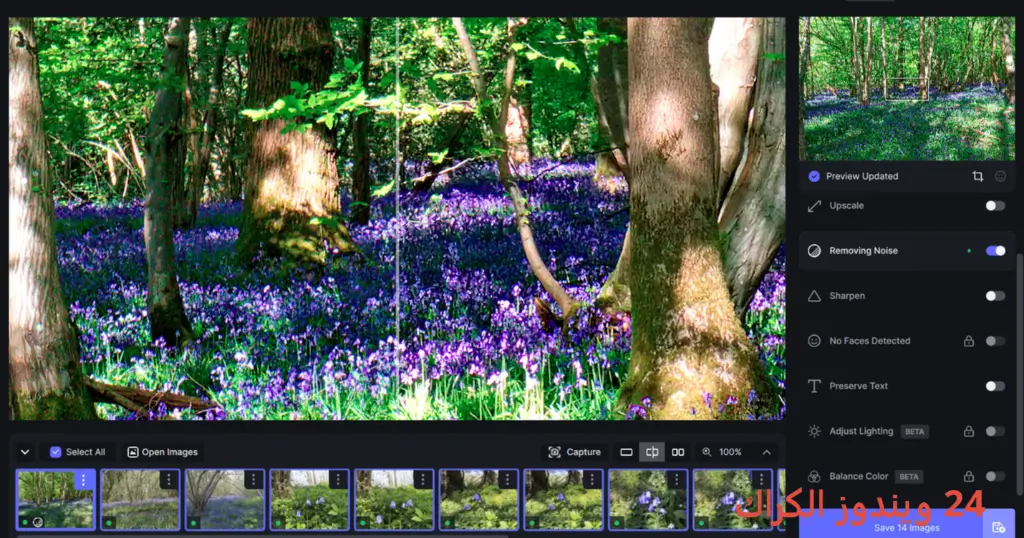Click the picture icon on Open Images
Screen dimensions: 1024x538
pyautogui.click(x=133, y=452)
